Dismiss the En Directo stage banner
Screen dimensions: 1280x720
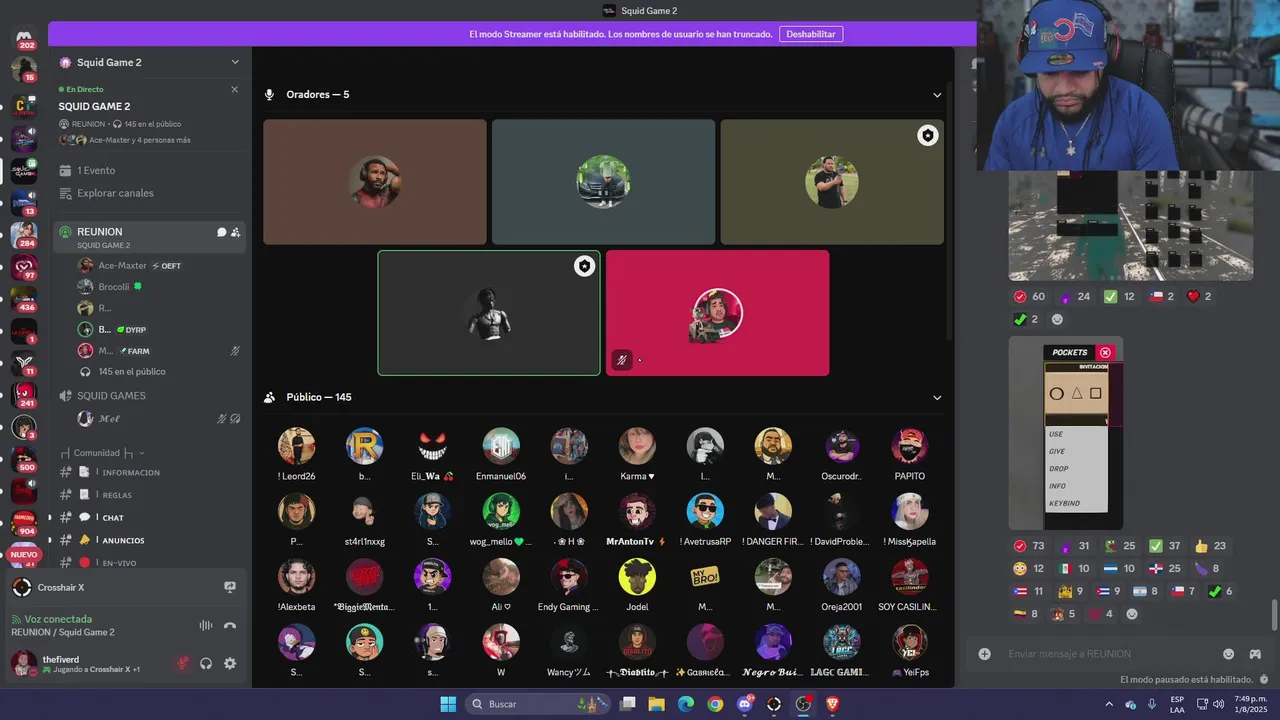235,89
